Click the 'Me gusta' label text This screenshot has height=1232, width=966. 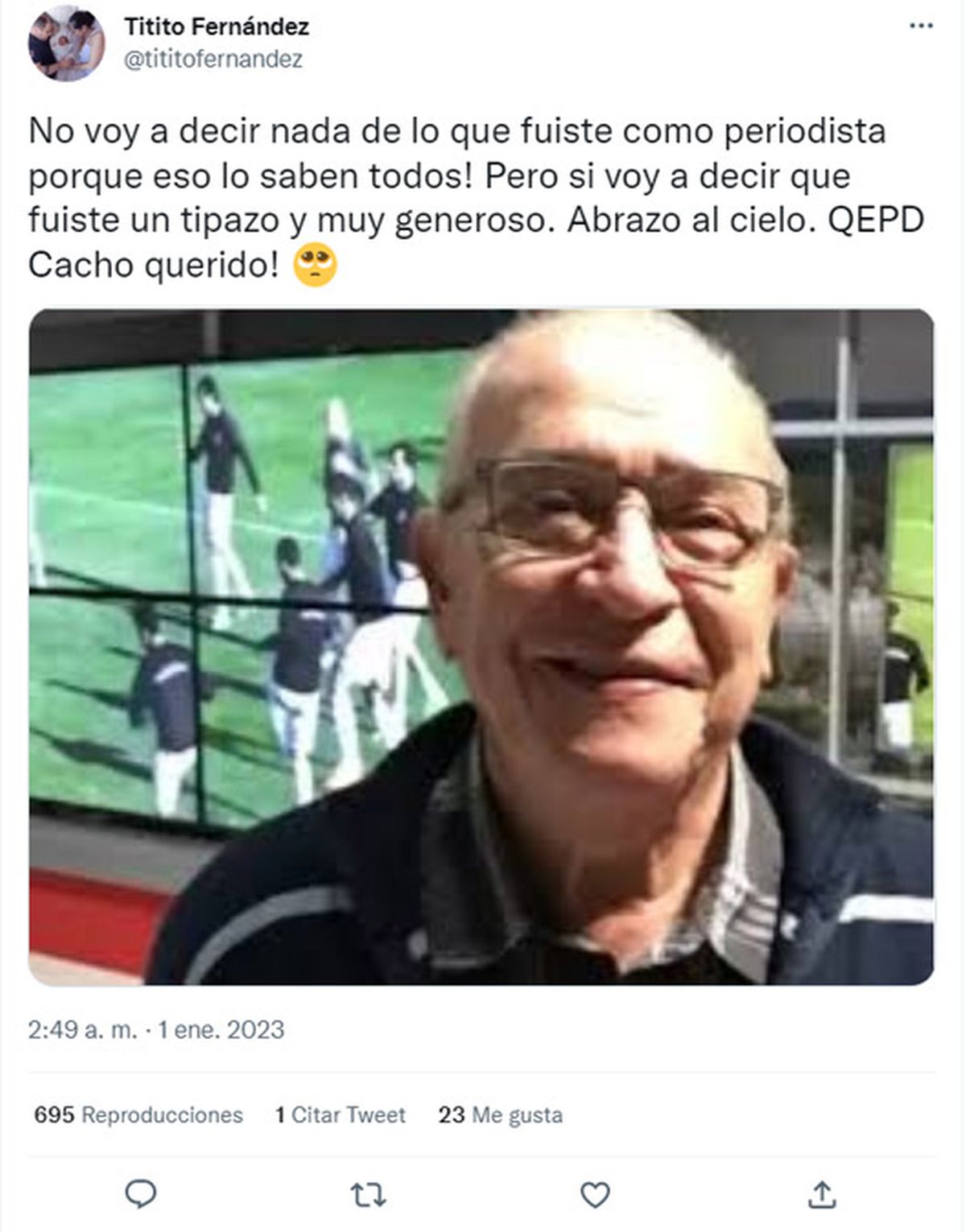point(517,1115)
